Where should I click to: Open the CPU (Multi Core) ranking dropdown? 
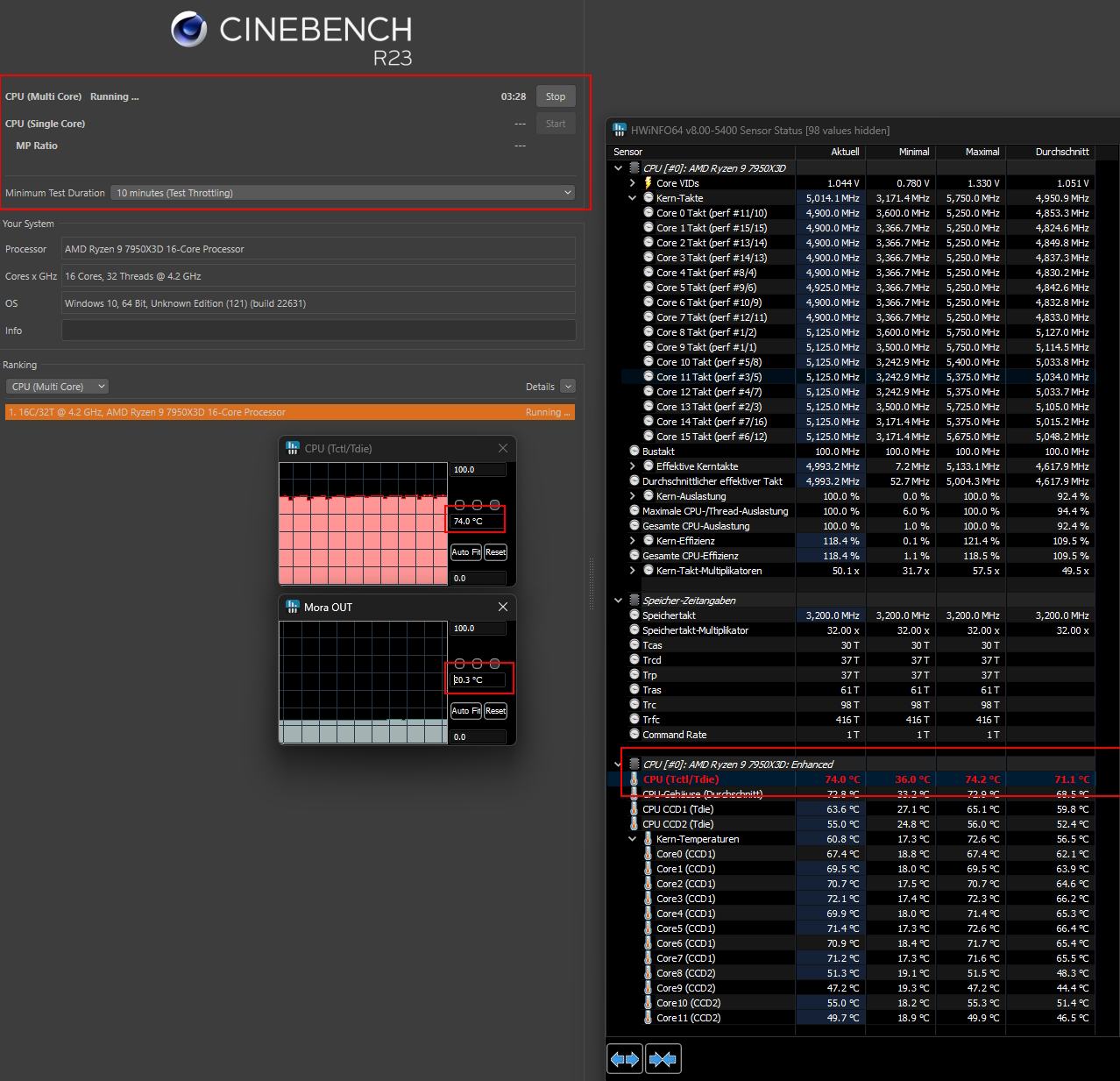tap(57, 387)
